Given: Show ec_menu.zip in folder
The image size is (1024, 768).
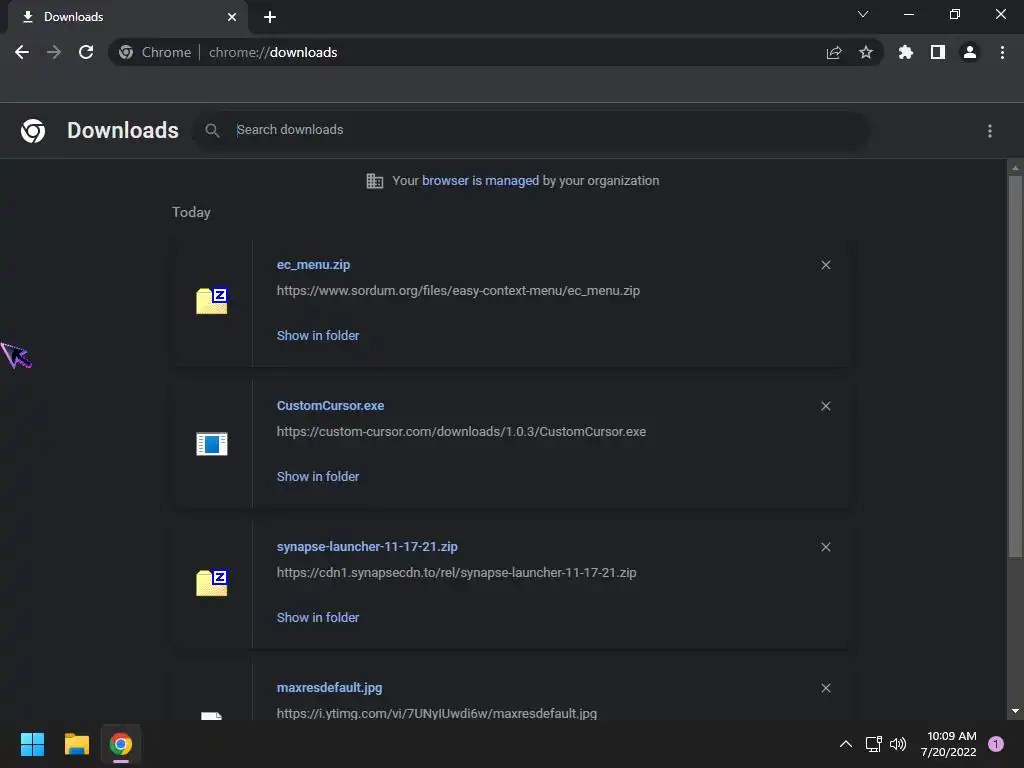Looking at the screenshot, I should (318, 336).
